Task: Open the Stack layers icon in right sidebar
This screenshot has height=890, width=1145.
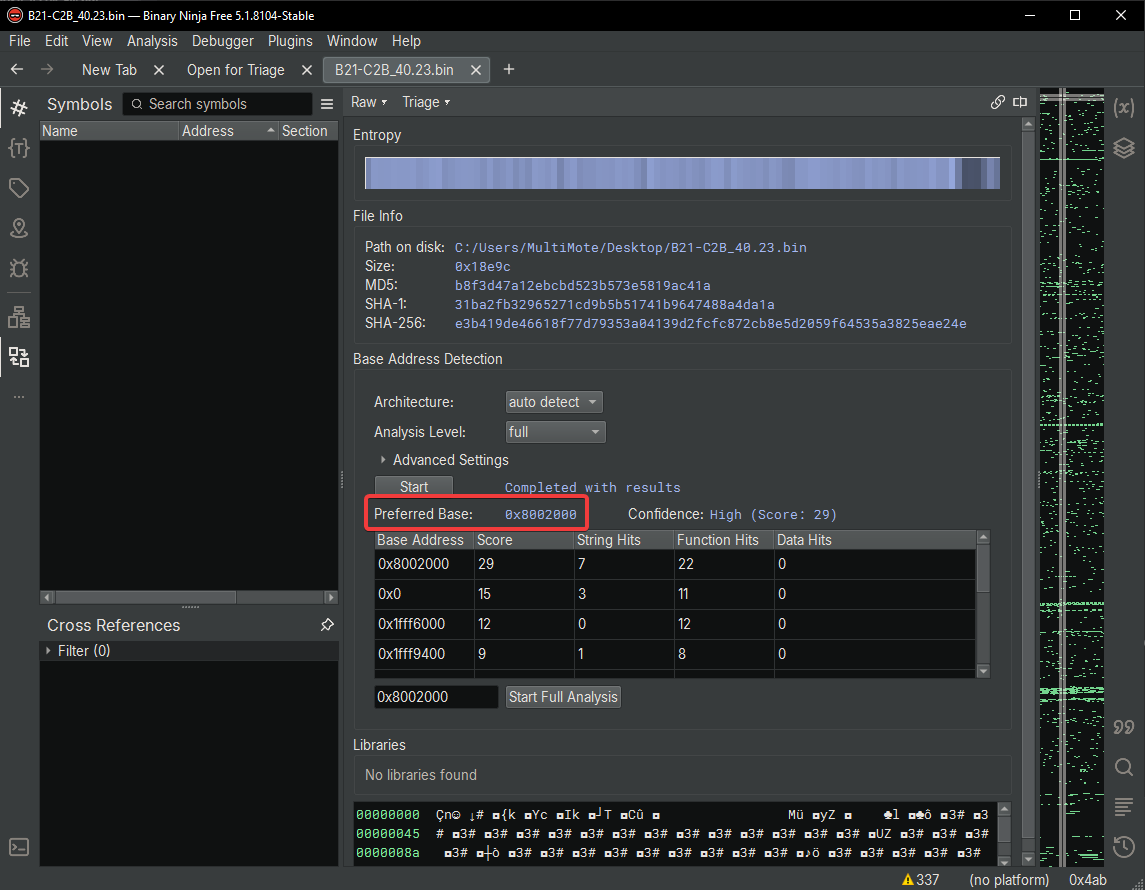Action: click(1124, 148)
